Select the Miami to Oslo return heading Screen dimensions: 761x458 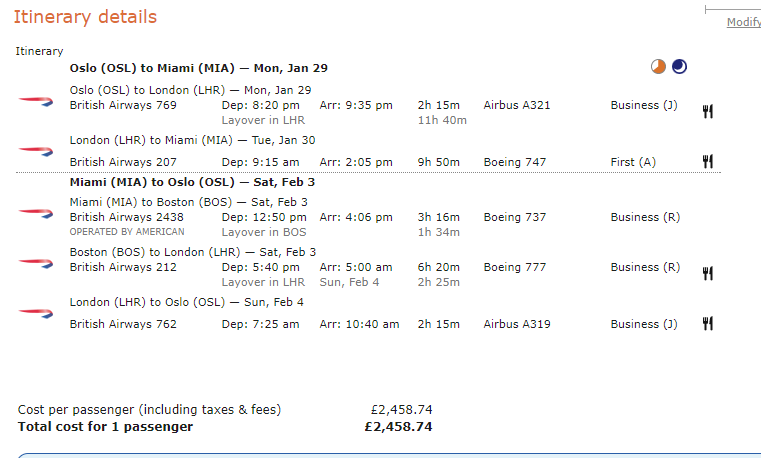192,182
